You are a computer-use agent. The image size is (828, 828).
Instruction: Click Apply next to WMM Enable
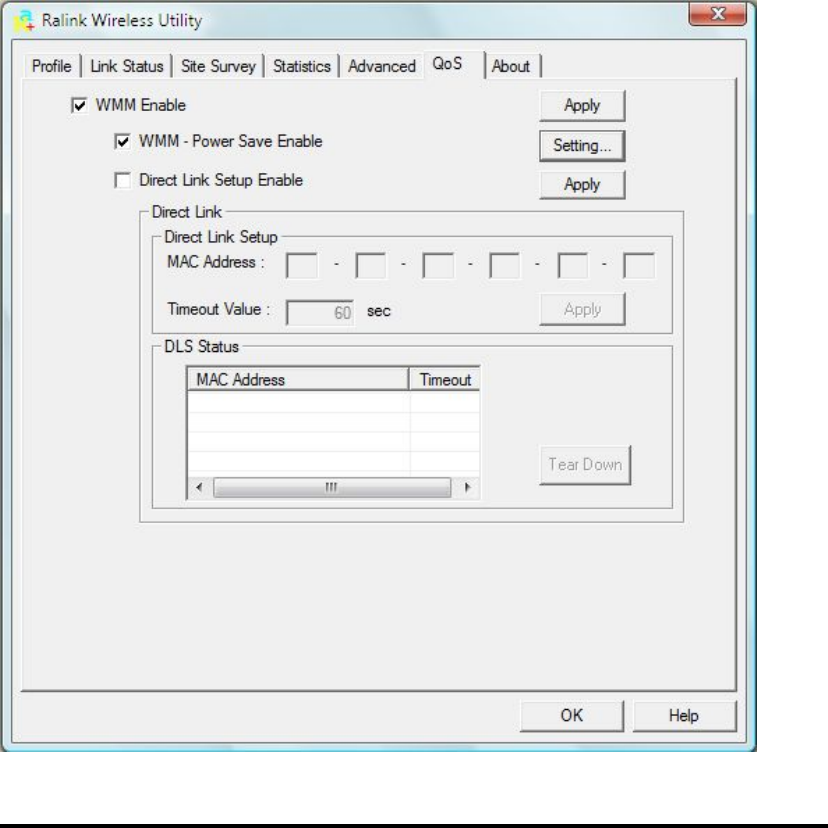coord(582,106)
